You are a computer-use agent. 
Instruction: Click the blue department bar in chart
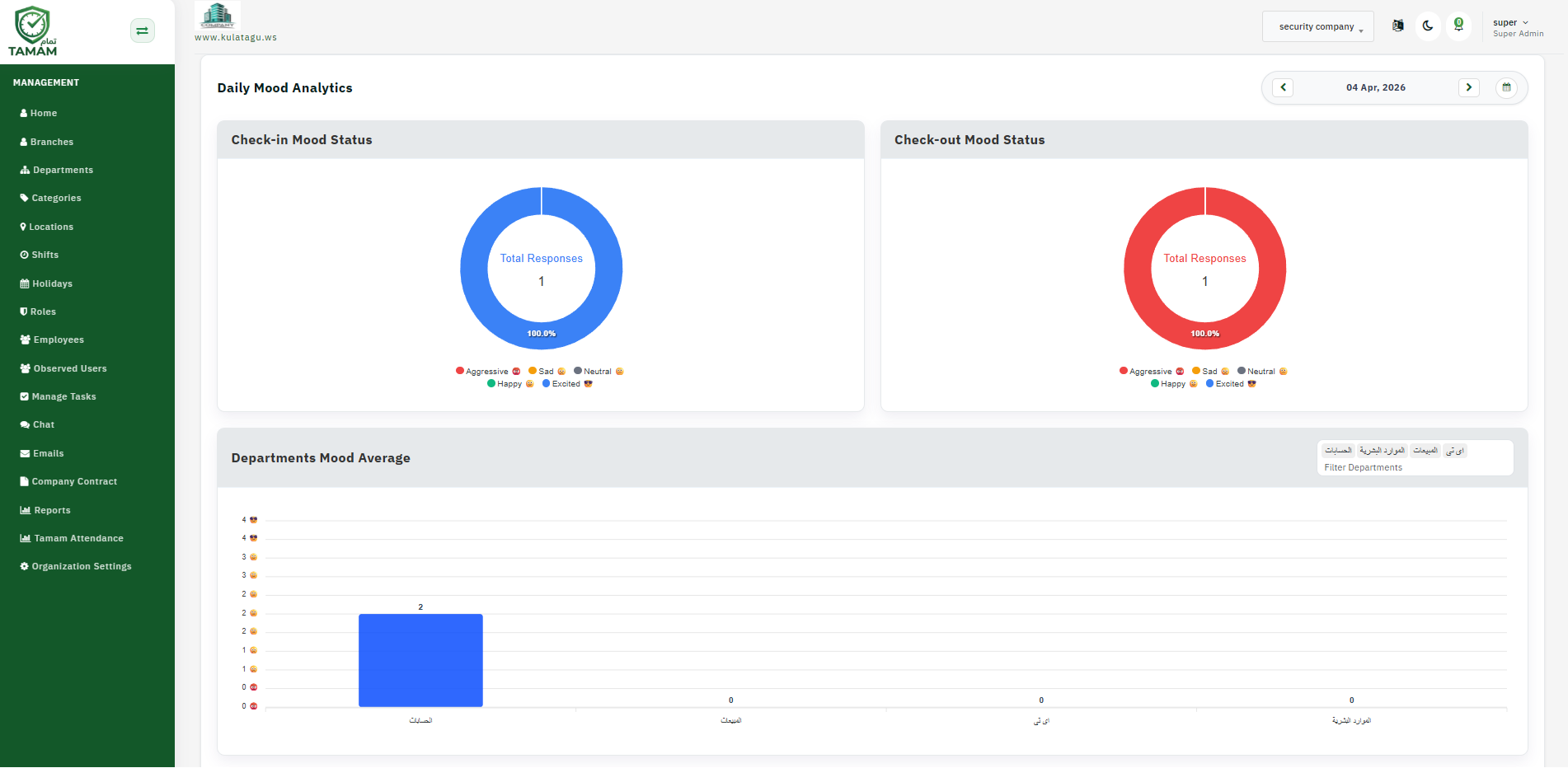click(x=420, y=660)
